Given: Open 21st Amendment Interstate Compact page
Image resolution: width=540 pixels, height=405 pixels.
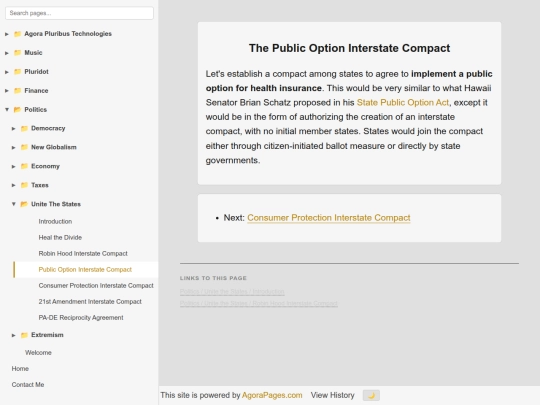Looking at the screenshot, I should pos(90,302).
